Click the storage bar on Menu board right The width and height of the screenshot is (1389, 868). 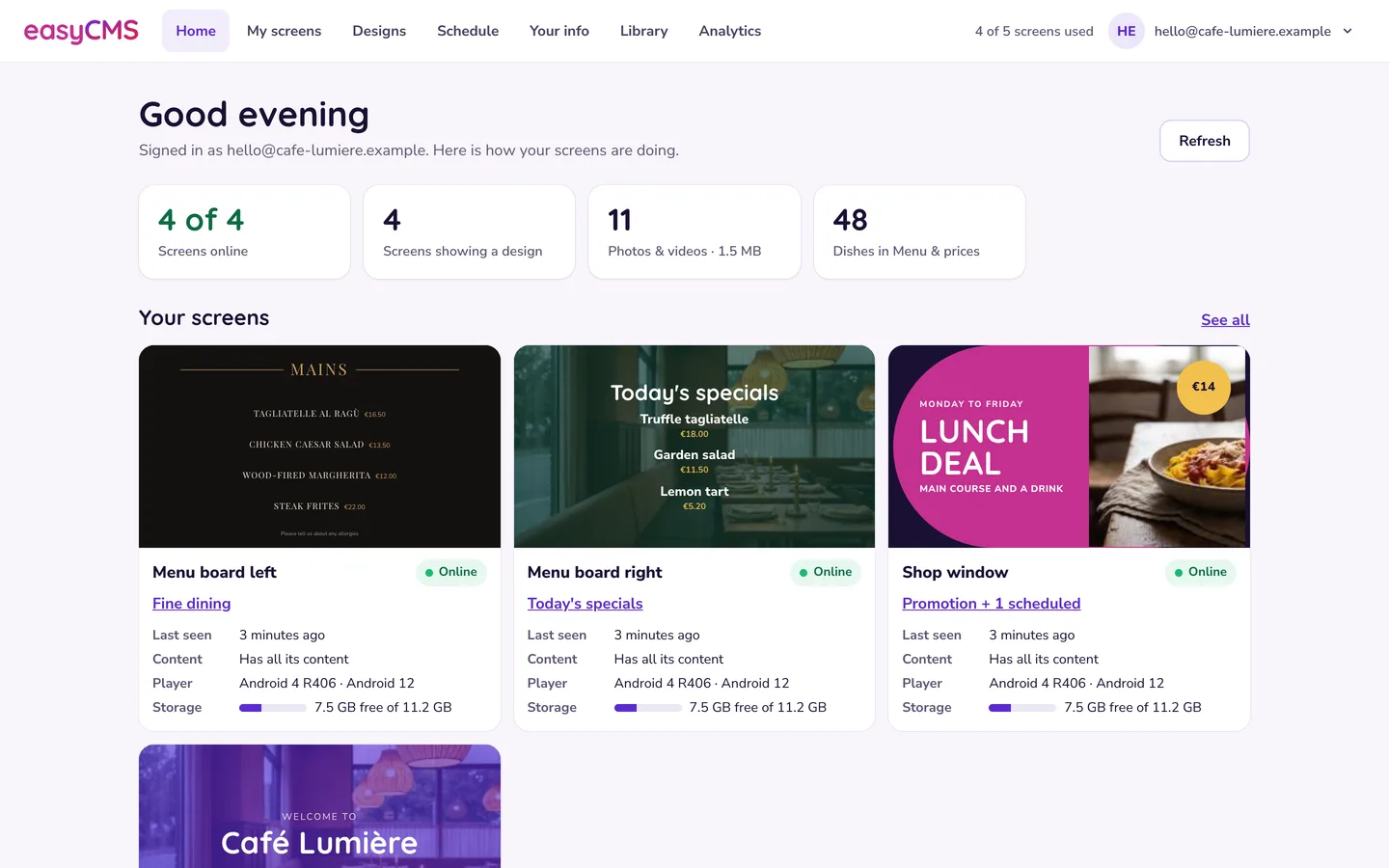(x=648, y=708)
